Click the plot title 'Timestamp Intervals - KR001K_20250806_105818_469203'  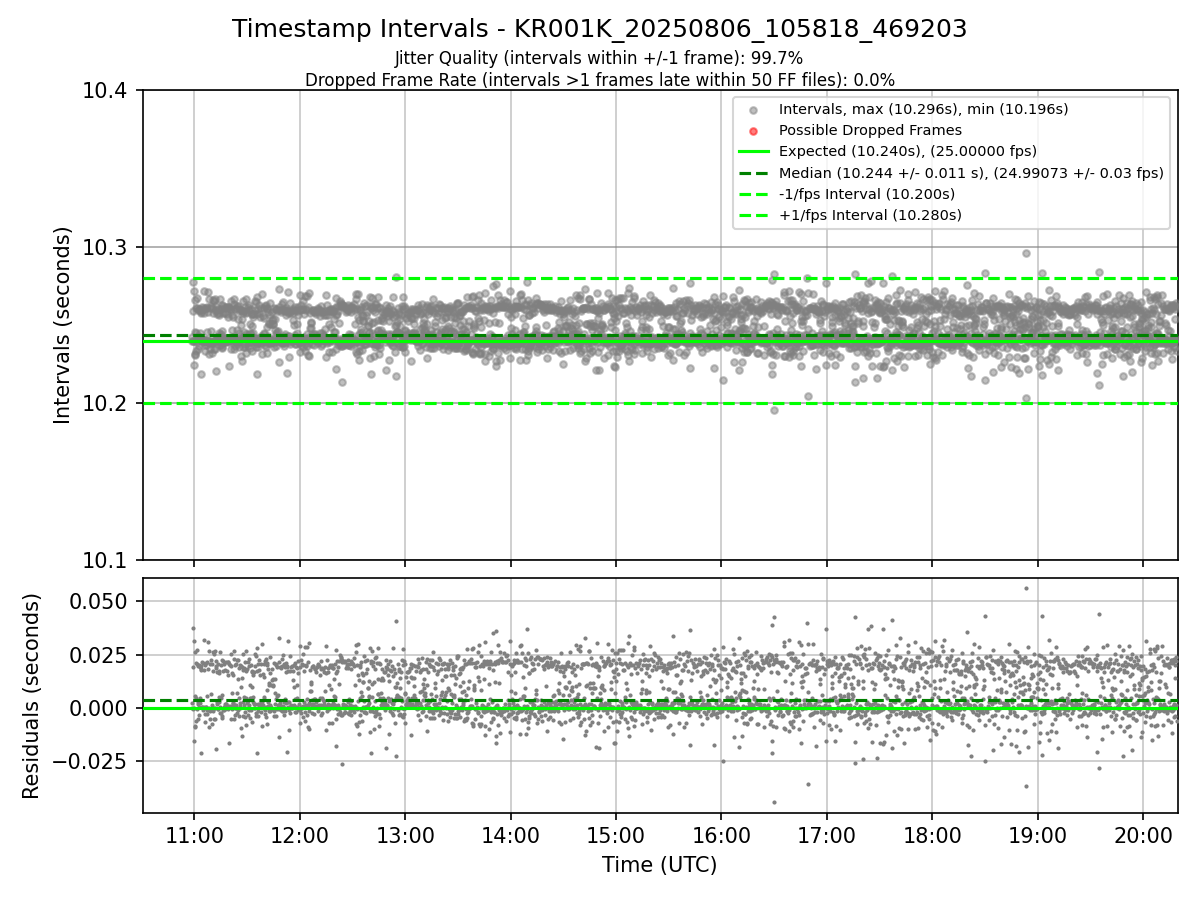[x=599, y=29]
